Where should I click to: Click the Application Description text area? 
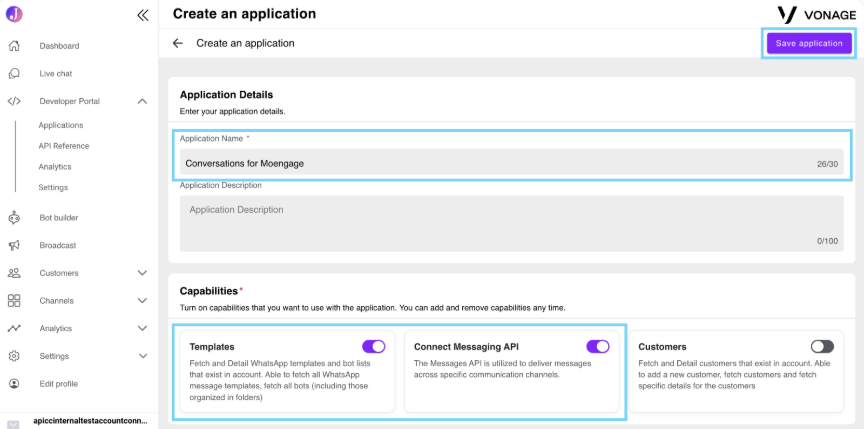[511, 224]
